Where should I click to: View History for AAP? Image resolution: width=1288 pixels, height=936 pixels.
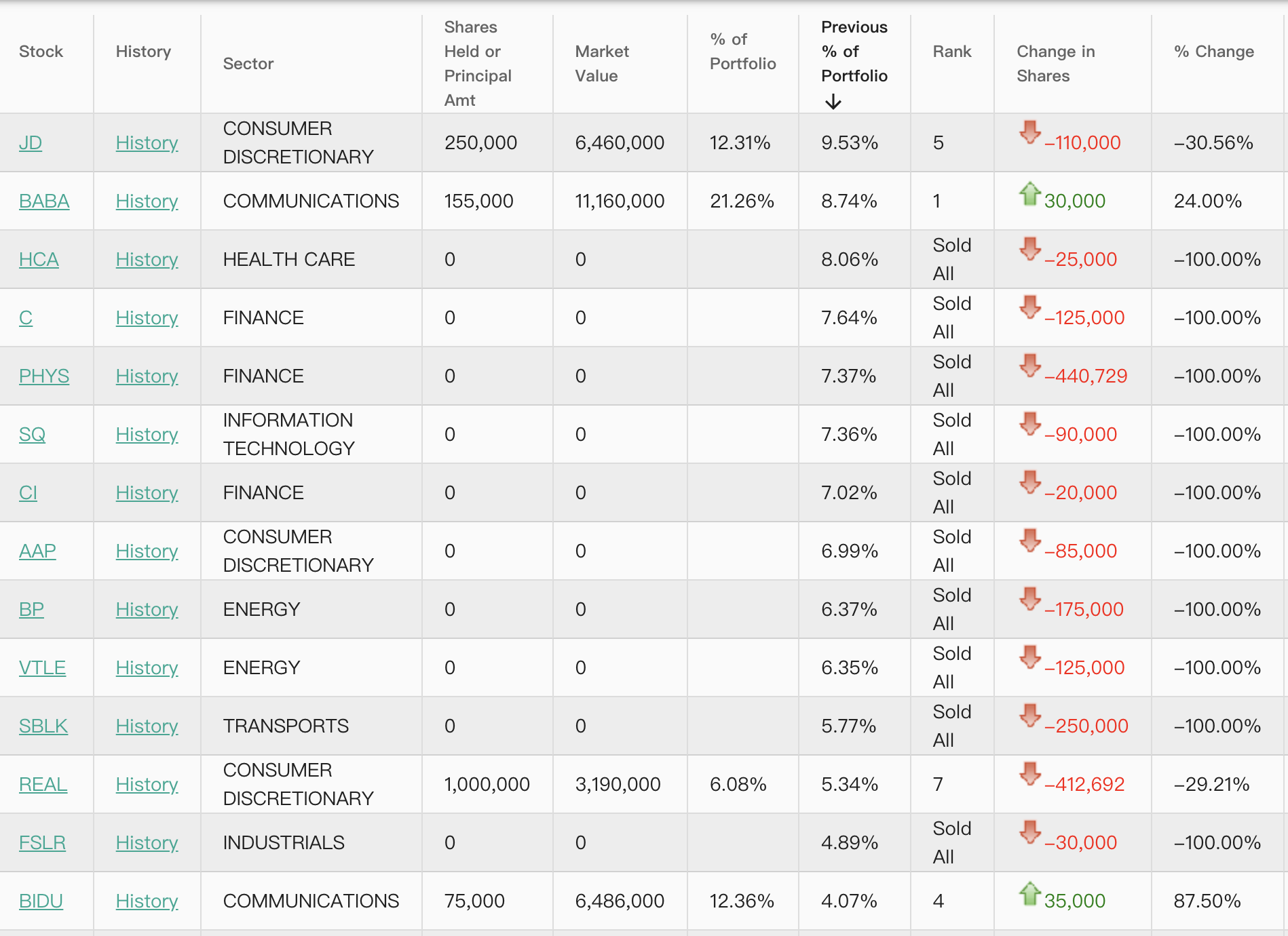[x=147, y=551]
